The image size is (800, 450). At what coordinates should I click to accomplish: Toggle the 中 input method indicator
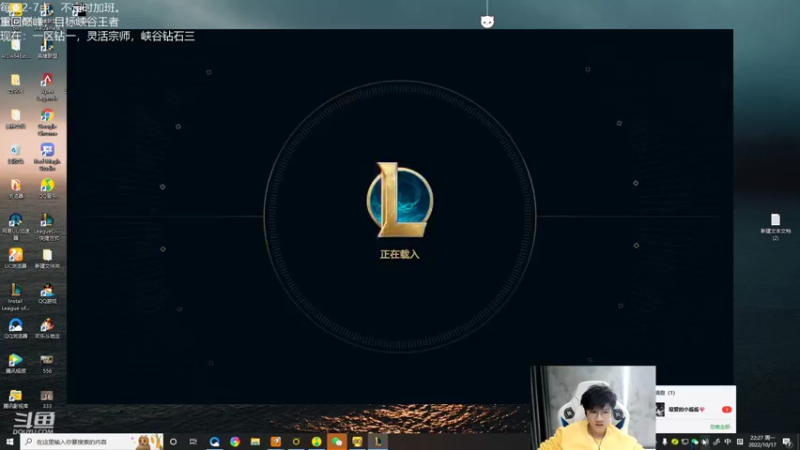pyautogui.click(x=728, y=442)
